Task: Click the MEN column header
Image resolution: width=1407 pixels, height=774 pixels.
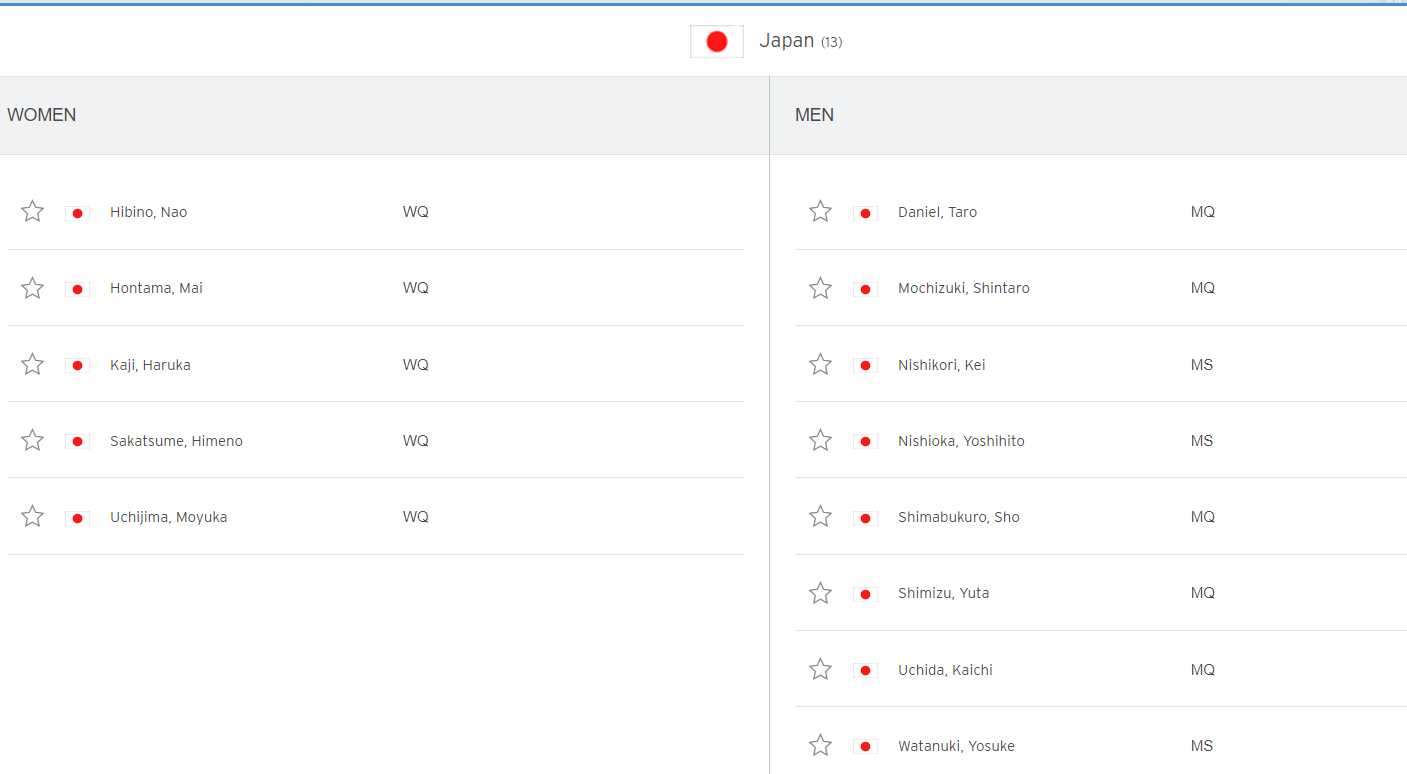Action: tap(814, 115)
